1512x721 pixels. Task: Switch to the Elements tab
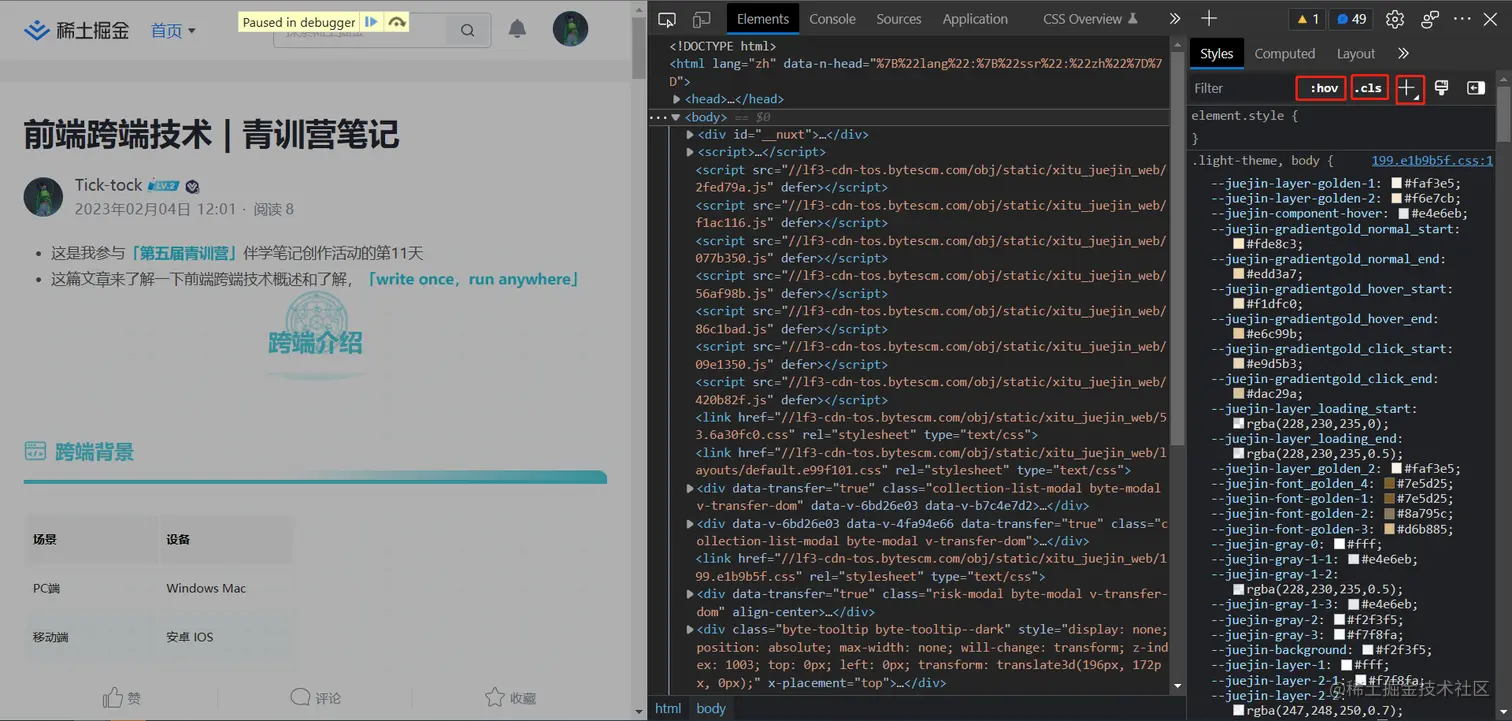(x=763, y=19)
